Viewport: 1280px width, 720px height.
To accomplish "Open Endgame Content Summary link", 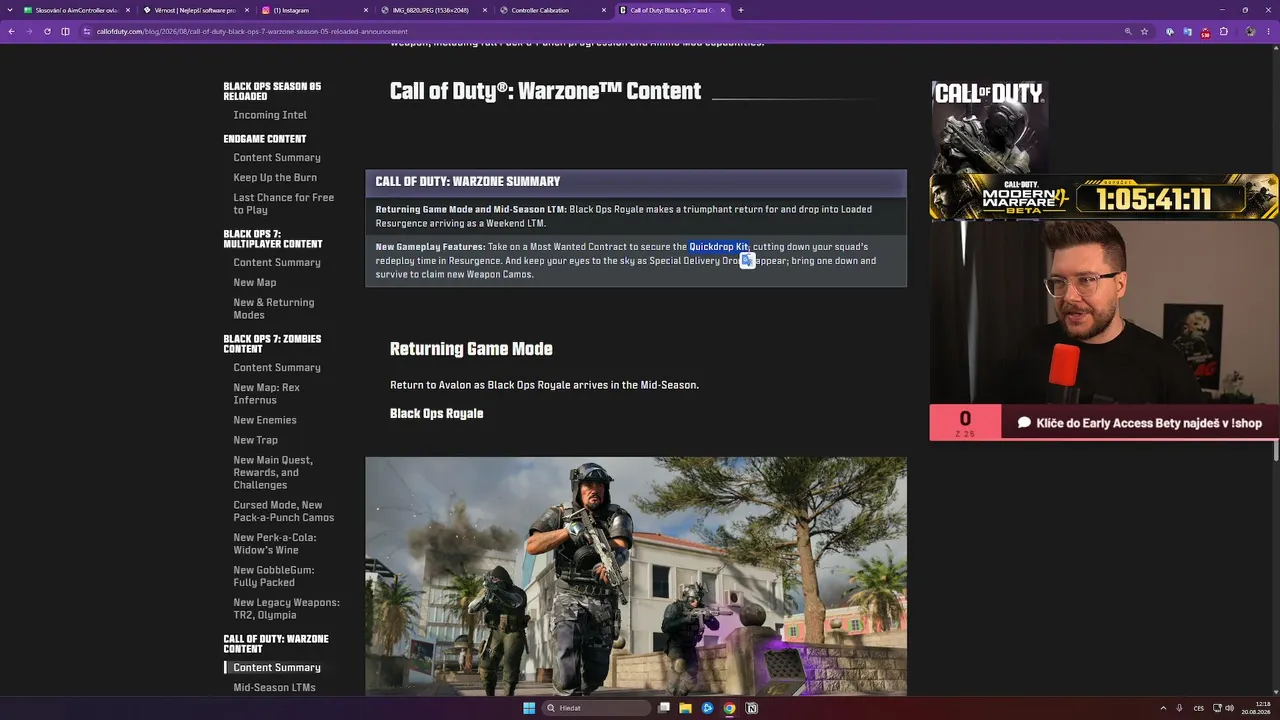I will click(277, 158).
